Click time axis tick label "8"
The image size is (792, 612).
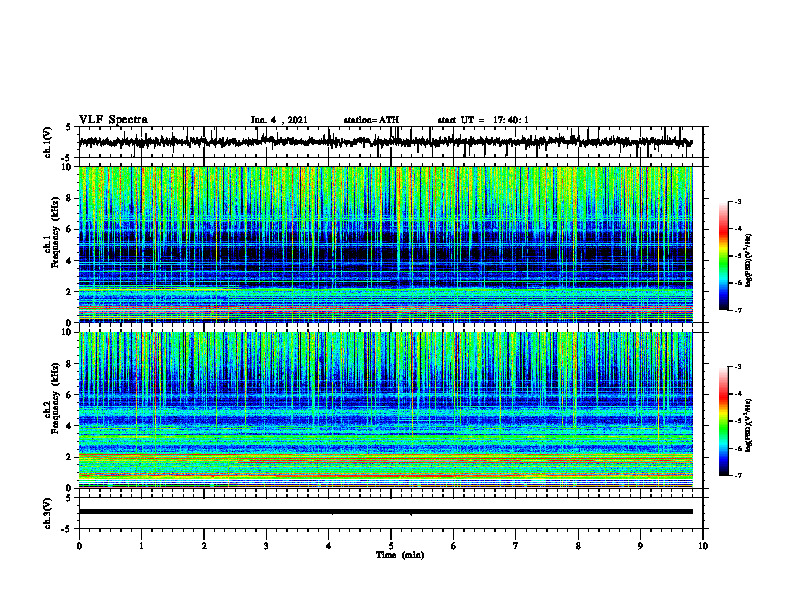(578, 546)
